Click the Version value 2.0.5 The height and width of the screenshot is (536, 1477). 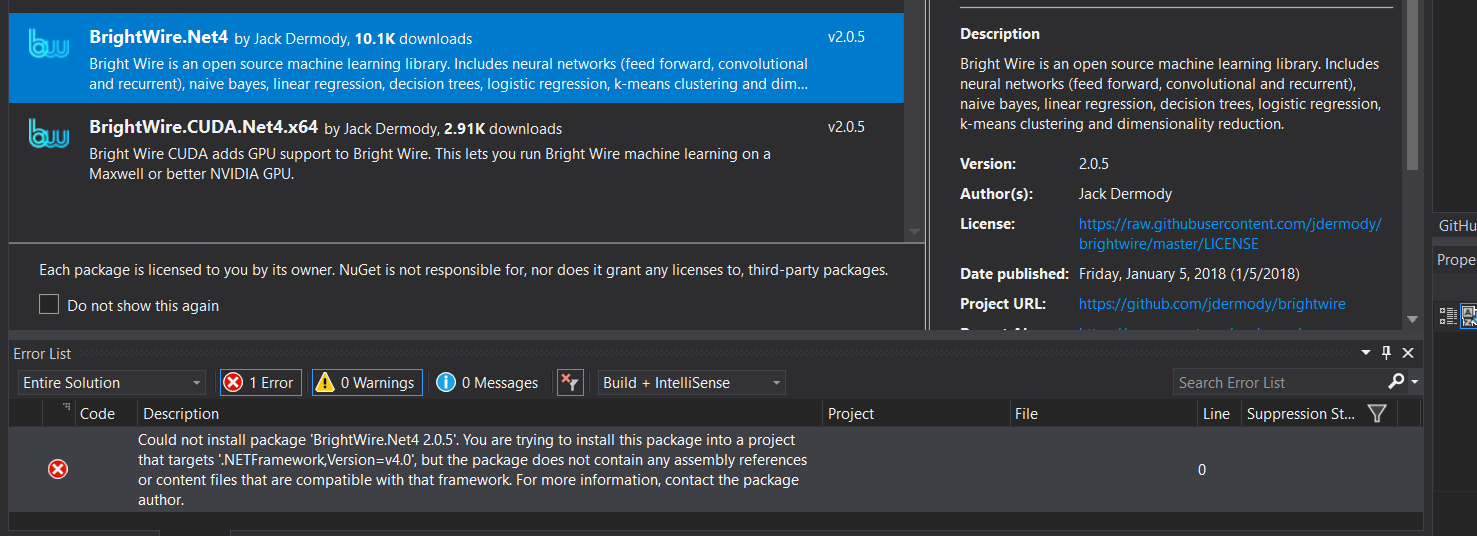click(1093, 164)
